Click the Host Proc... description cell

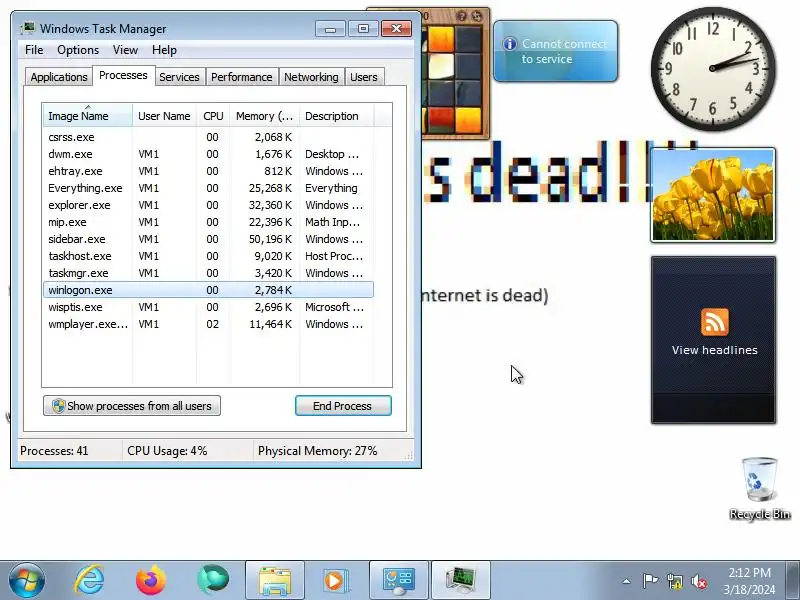(x=334, y=256)
